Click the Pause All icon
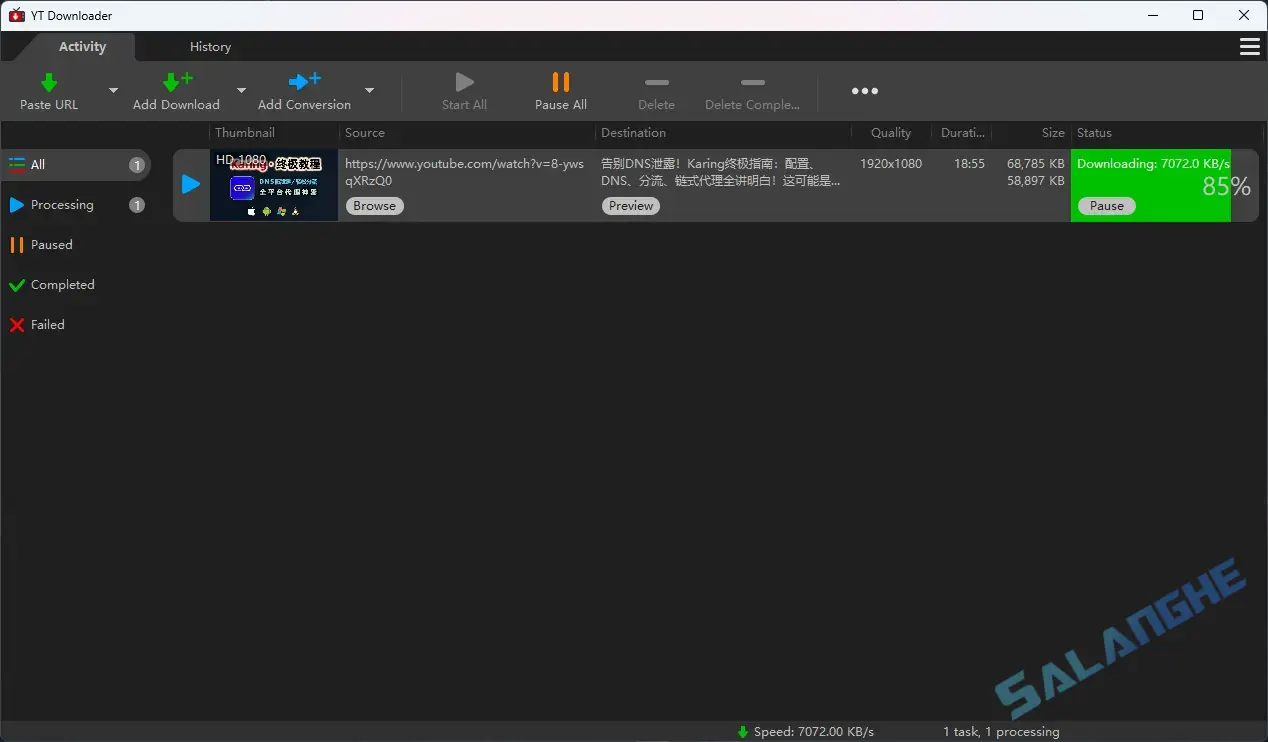This screenshot has height=742, width=1268. pos(559,83)
